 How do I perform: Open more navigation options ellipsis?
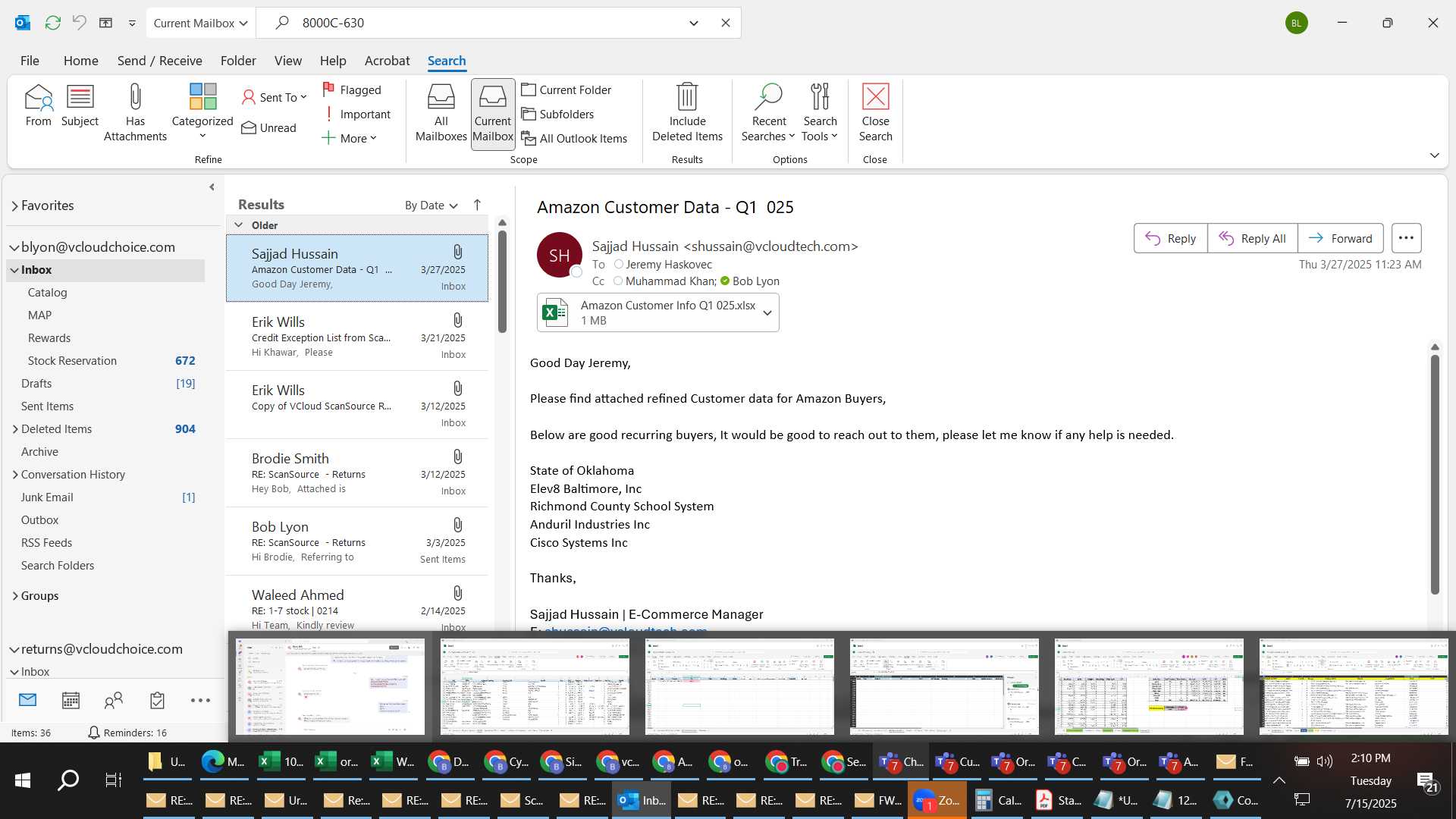pos(200,700)
